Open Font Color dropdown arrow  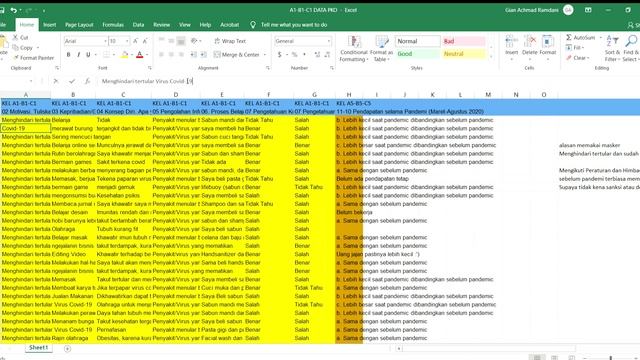pyautogui.click(x=147, y=54)
